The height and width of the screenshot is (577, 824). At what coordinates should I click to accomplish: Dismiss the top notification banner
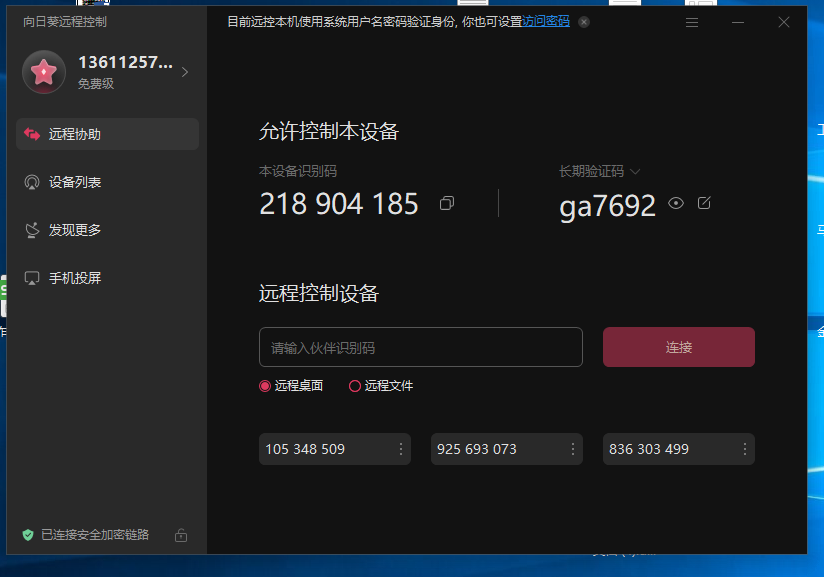point(584,22)
